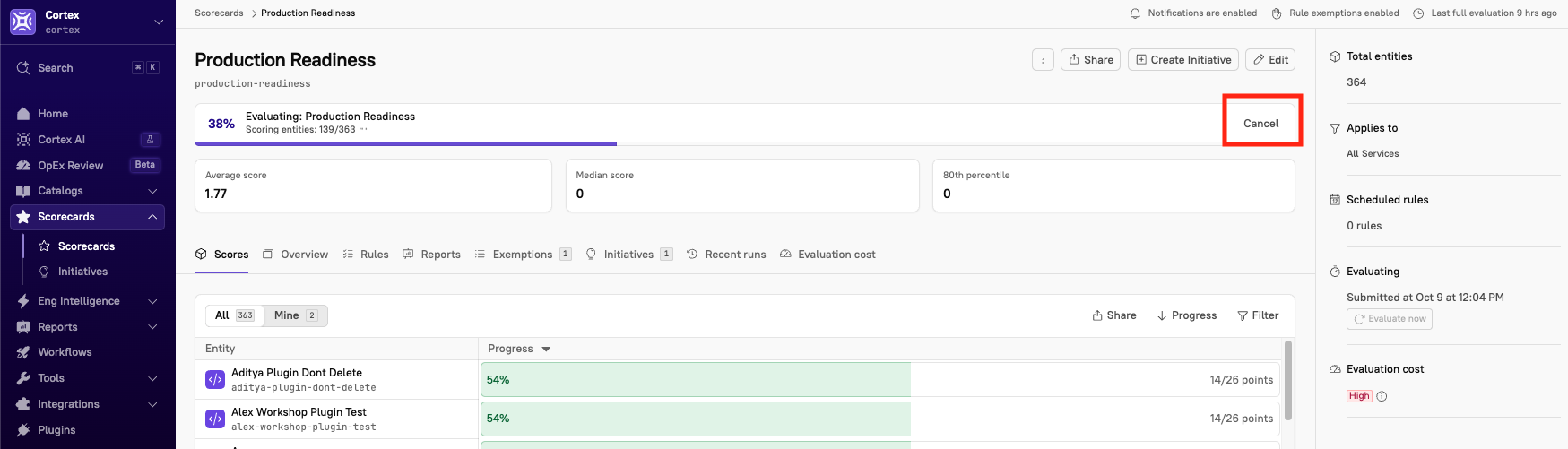Collapse the Scorecards section chevron

click(x=152, y=217)
